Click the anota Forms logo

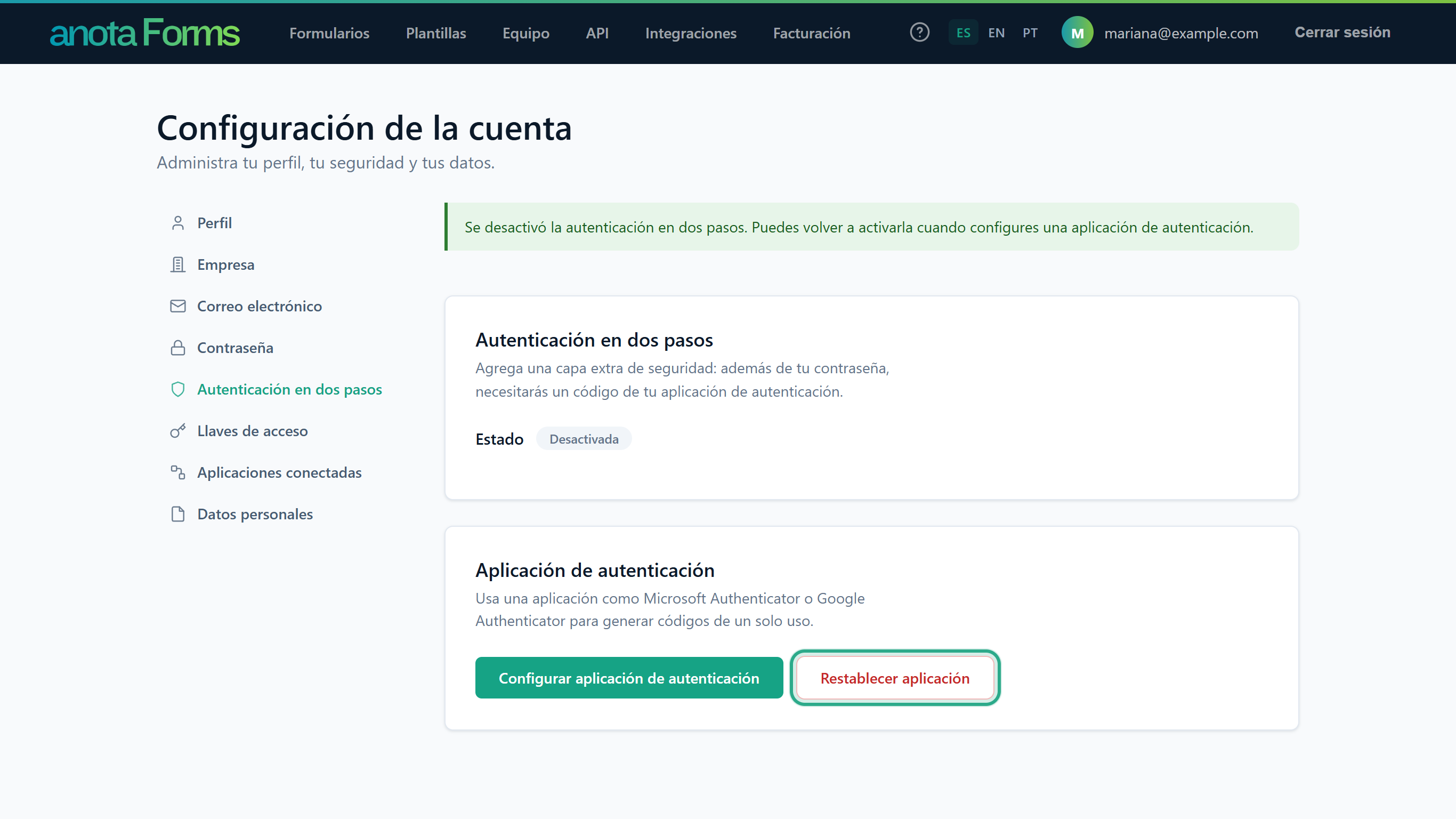pyautogui.click(x=145, y=33)
